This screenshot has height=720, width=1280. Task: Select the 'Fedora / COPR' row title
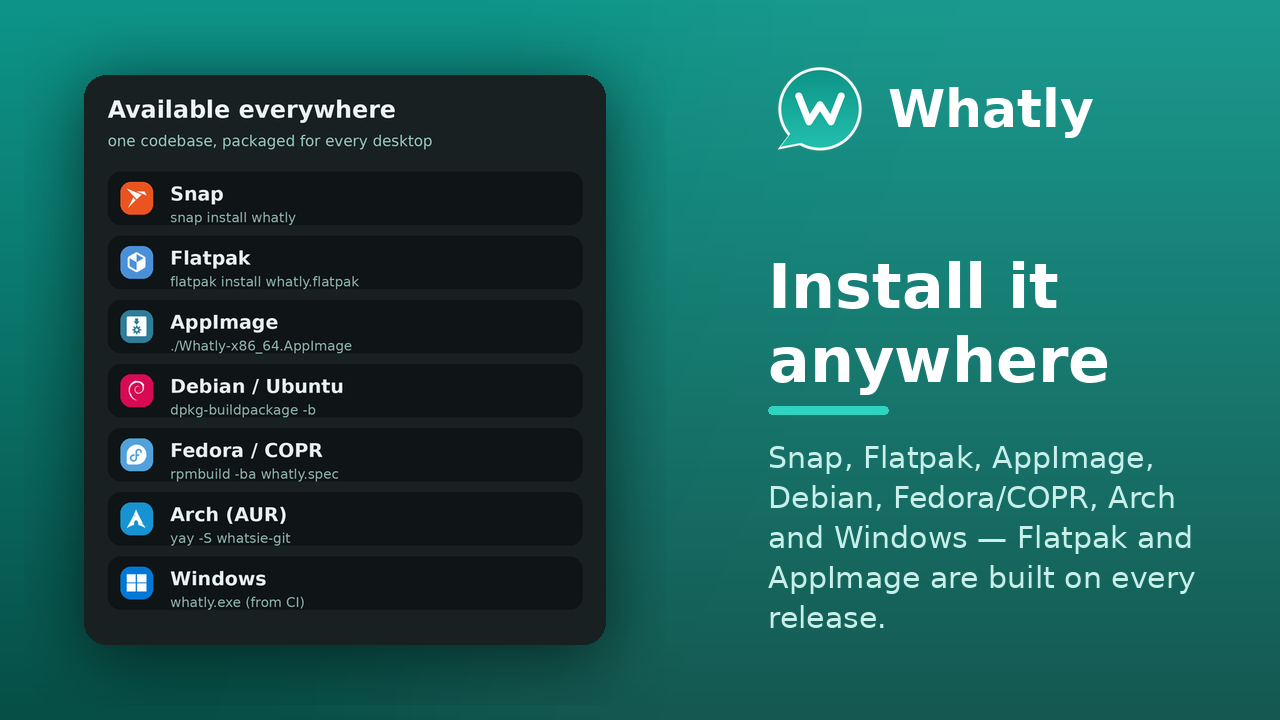point(246,450)
